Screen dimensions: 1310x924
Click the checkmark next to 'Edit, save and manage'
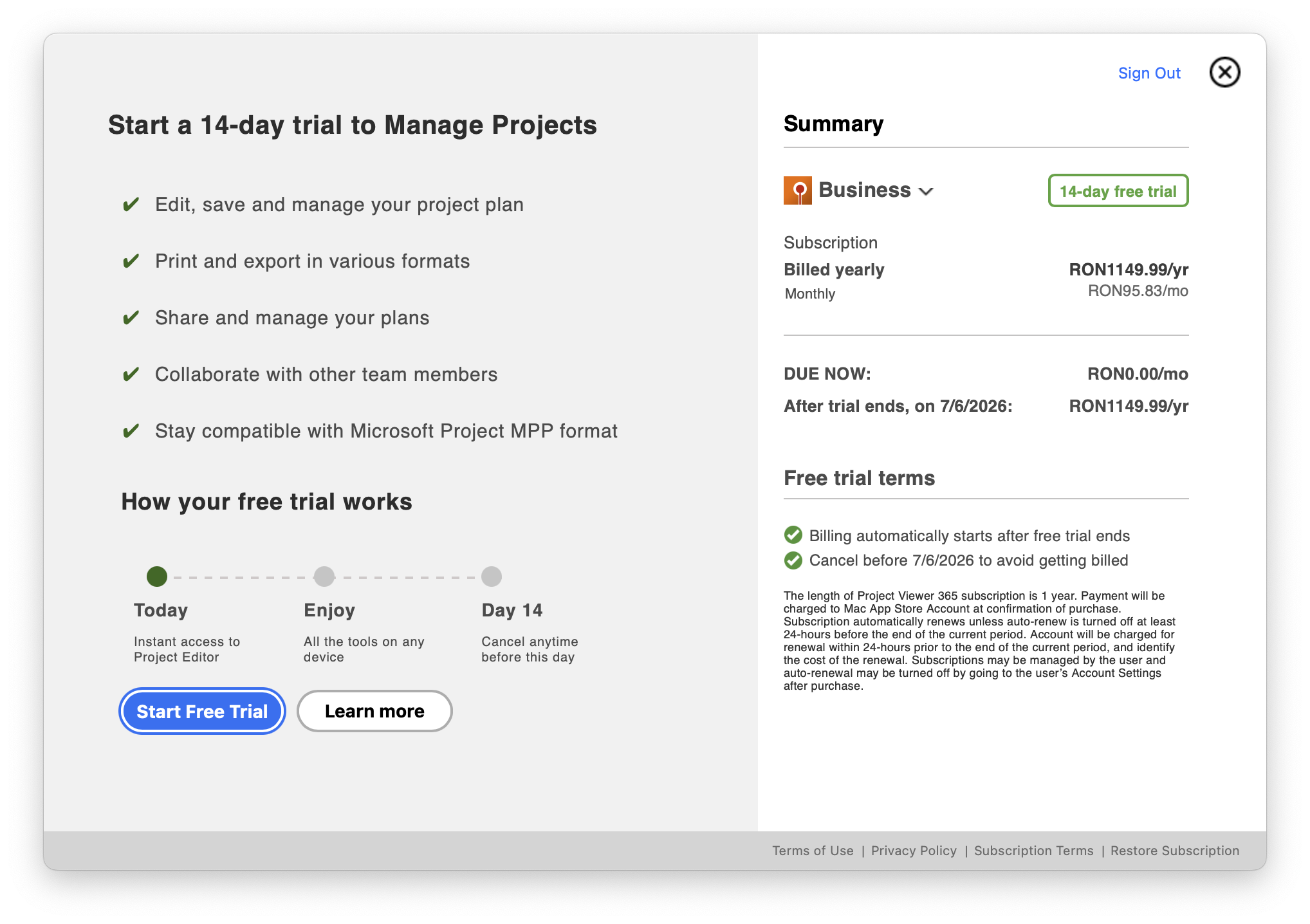click(x=131, y=205)
